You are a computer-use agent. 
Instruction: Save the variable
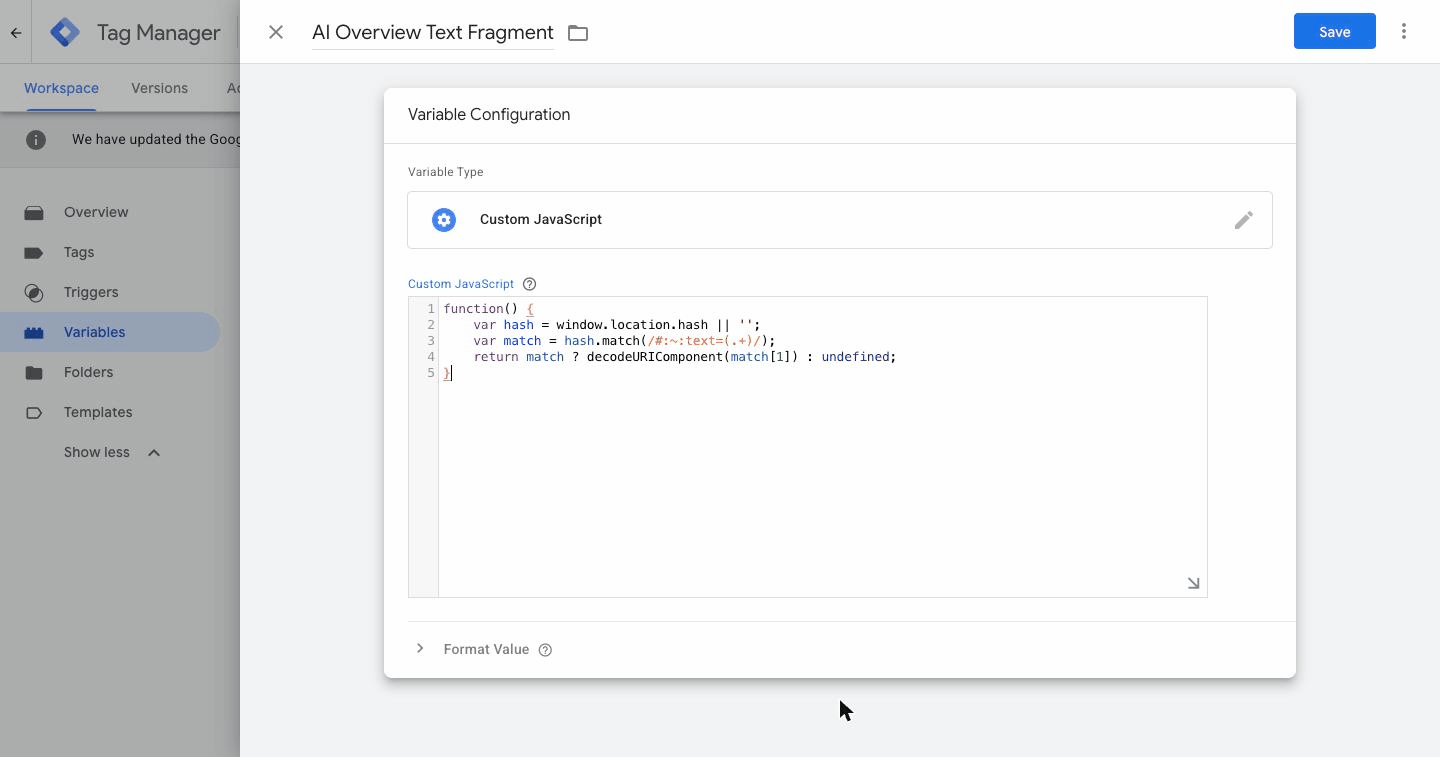[1335, 31]
